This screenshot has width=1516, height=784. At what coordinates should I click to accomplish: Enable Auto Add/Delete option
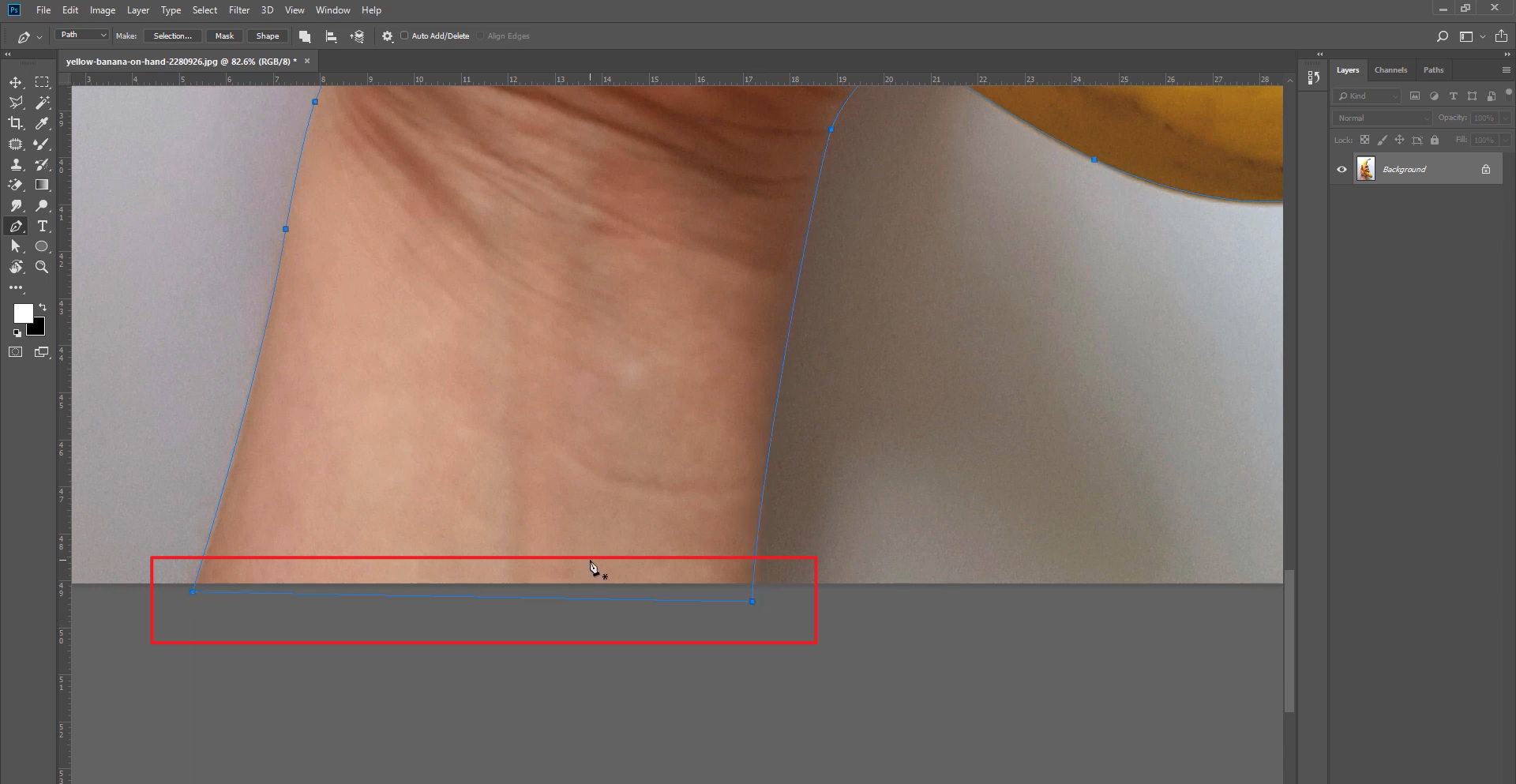403,36
